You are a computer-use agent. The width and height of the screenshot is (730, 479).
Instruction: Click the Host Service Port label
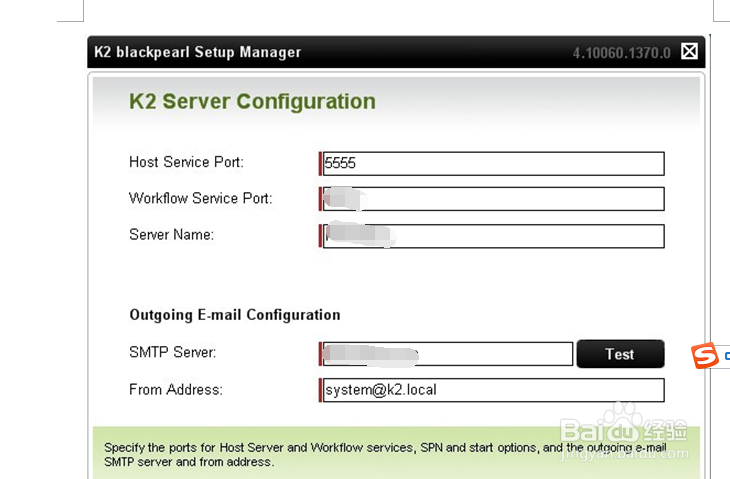point(186,162)
